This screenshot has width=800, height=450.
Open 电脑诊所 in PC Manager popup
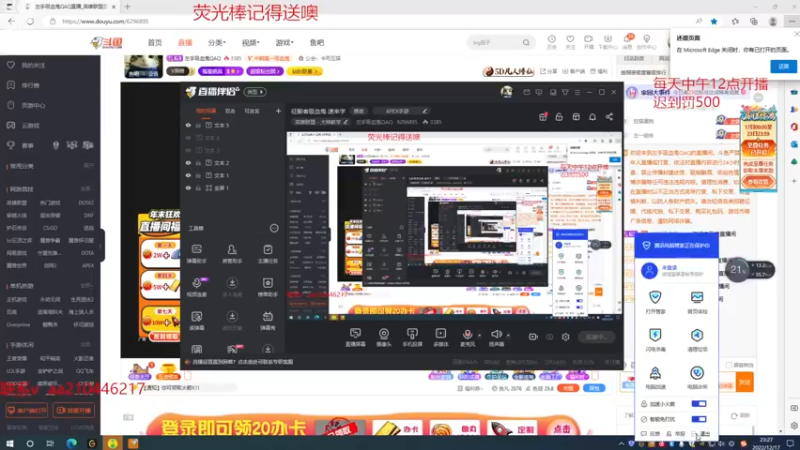697,378
